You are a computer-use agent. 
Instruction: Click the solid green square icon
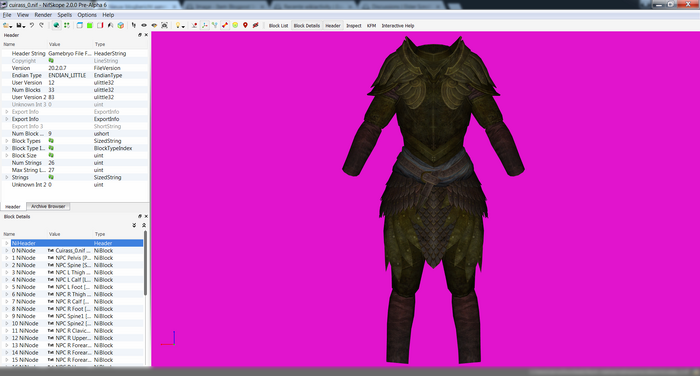90,25
